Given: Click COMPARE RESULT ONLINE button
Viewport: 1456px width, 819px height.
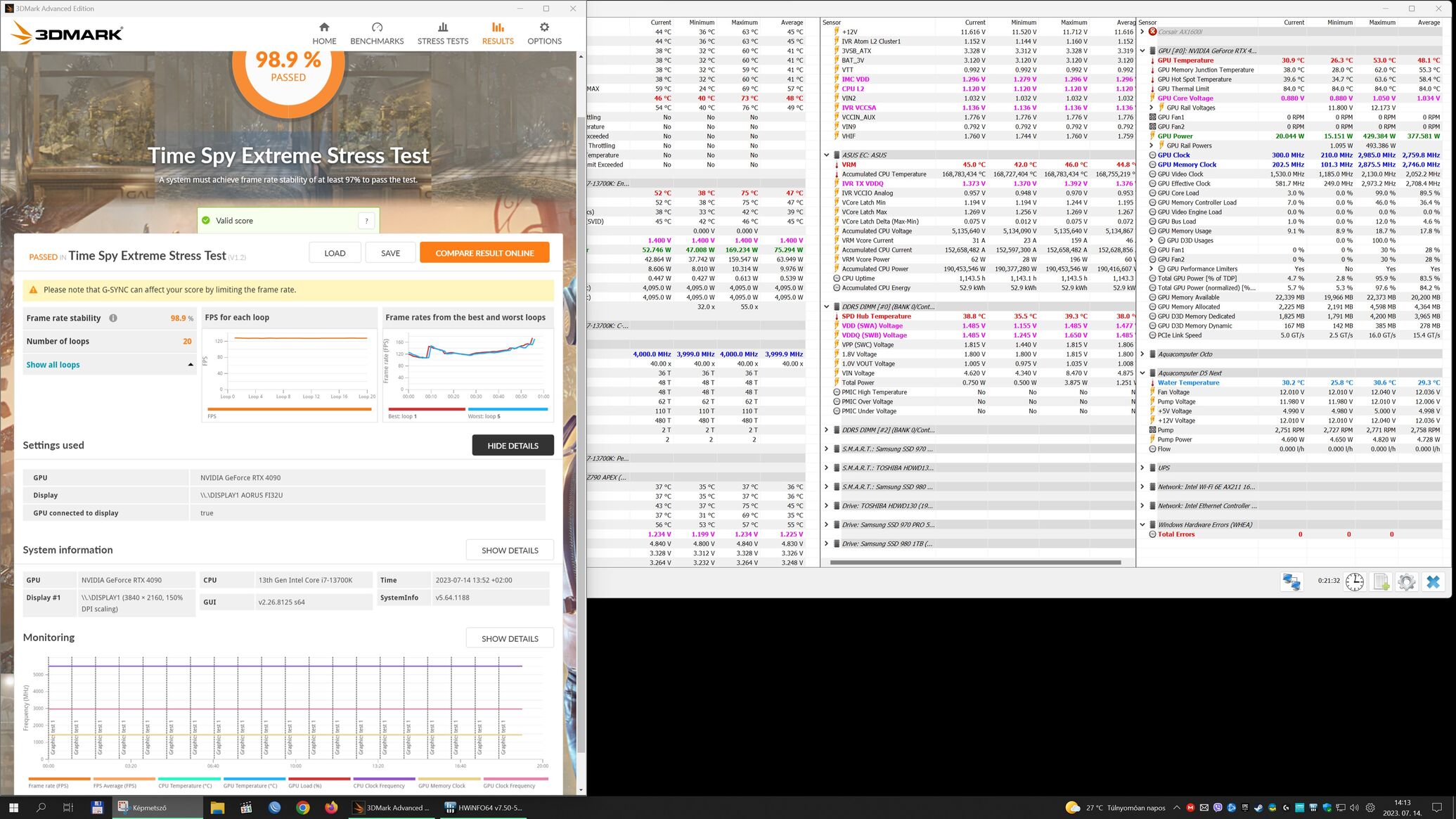Looking at the screenshot, I should (484, 253).
